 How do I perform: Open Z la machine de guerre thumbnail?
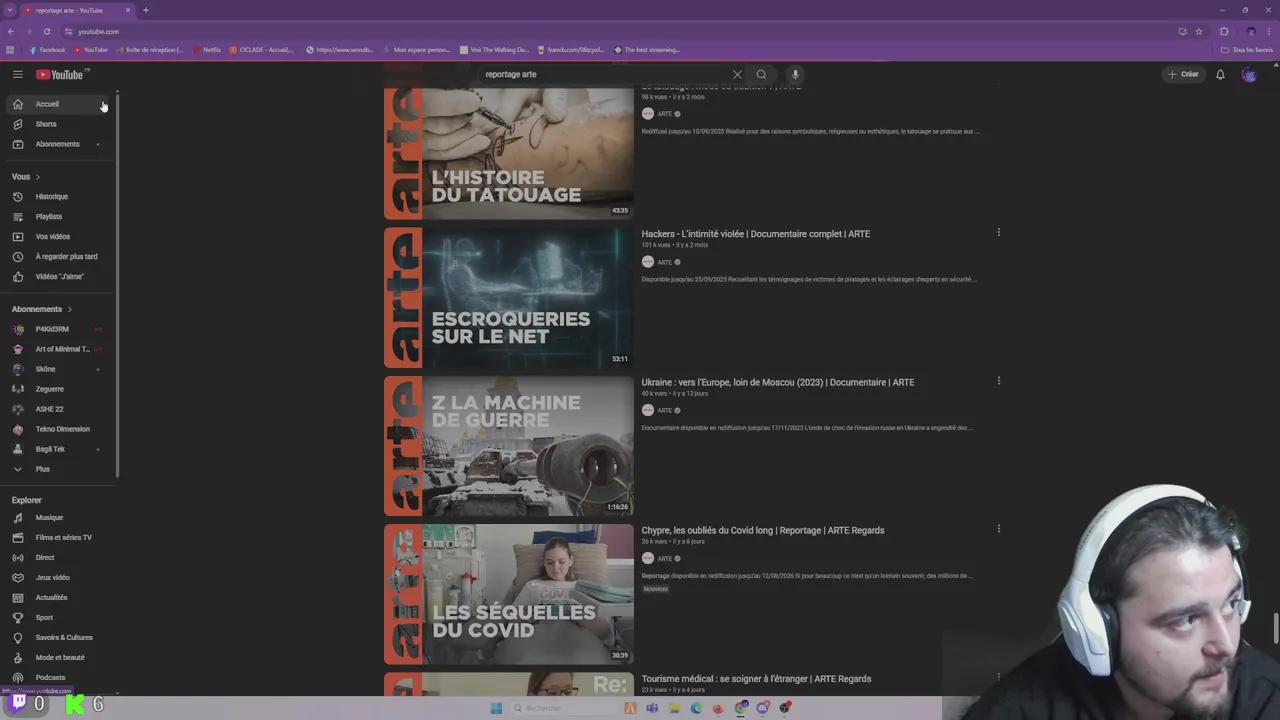click(x=509, y=446)
